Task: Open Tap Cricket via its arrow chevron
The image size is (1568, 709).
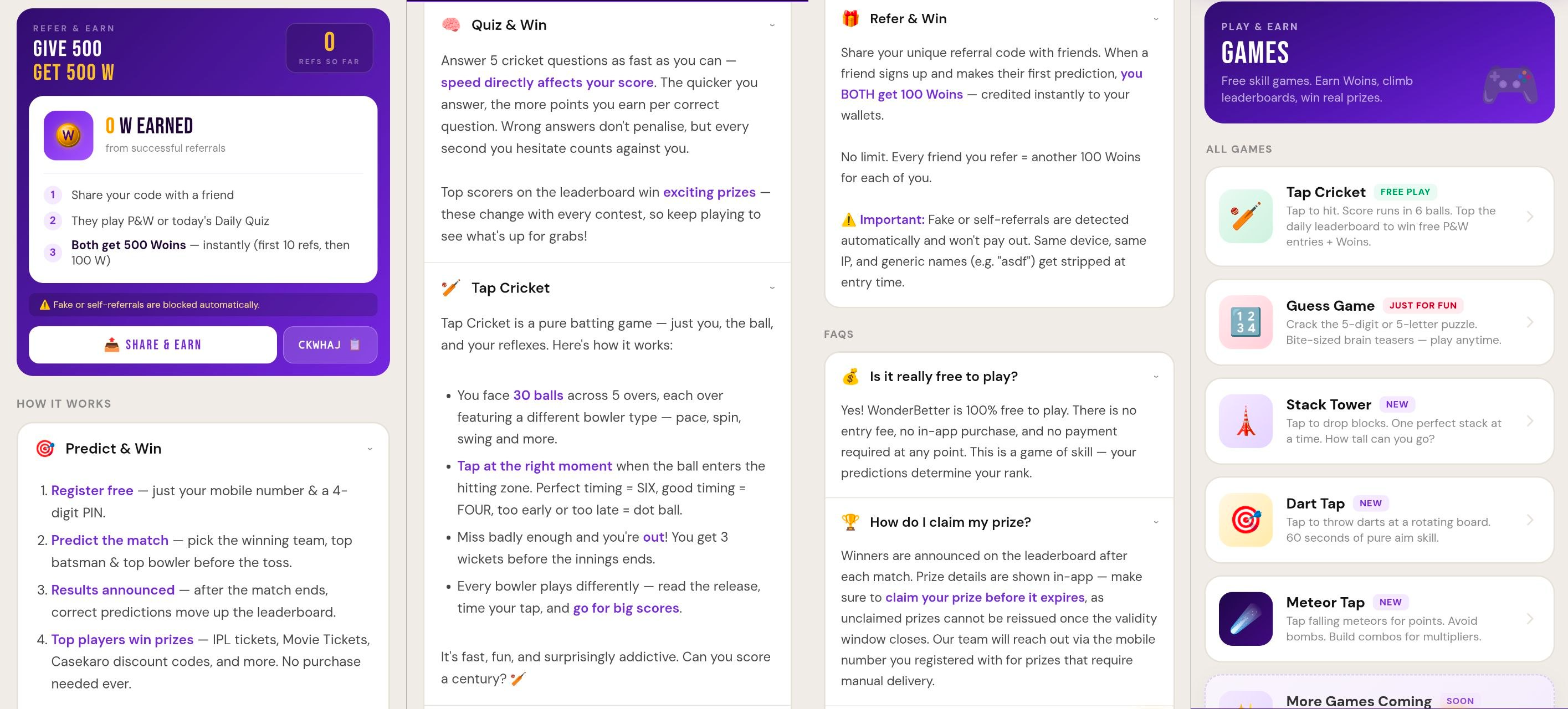Action: [x=1530, y=217]
